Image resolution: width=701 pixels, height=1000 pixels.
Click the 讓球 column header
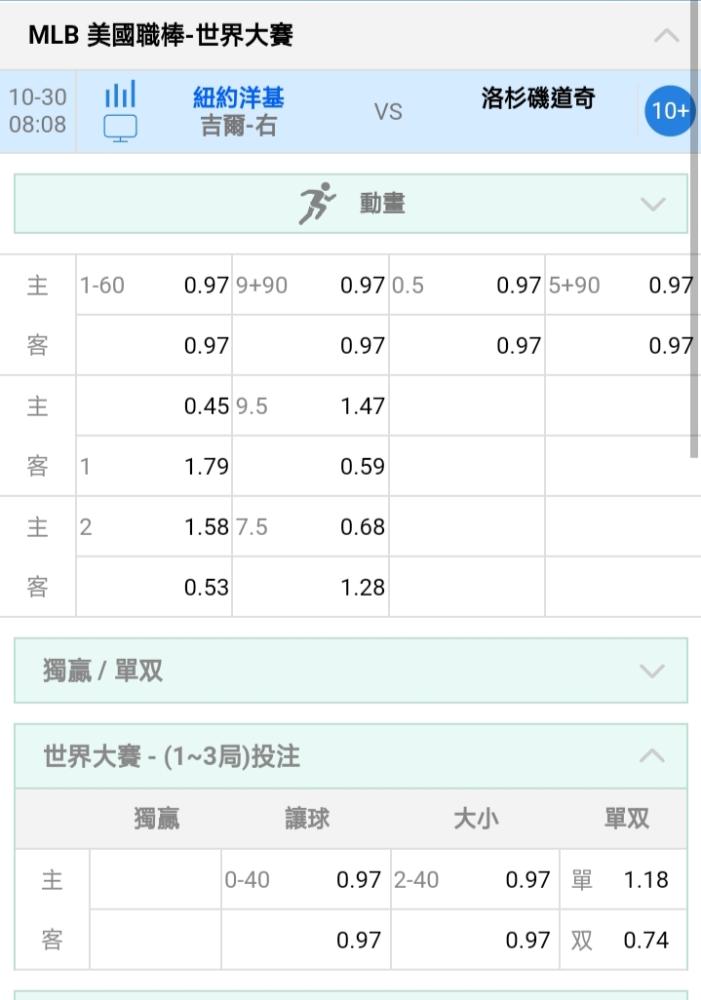pyautogui.click(x=307, y=818)
